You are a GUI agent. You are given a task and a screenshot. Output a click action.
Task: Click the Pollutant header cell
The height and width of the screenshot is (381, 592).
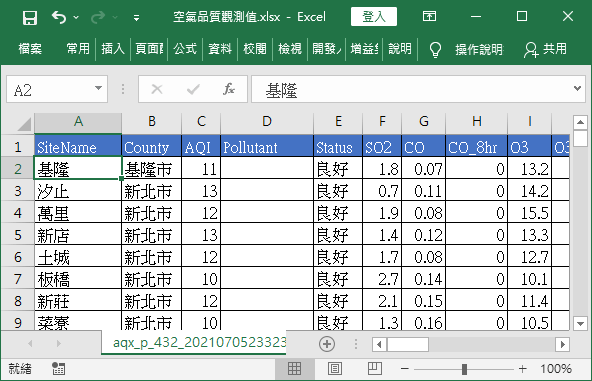pyautogui.click(x=267, y=147)
